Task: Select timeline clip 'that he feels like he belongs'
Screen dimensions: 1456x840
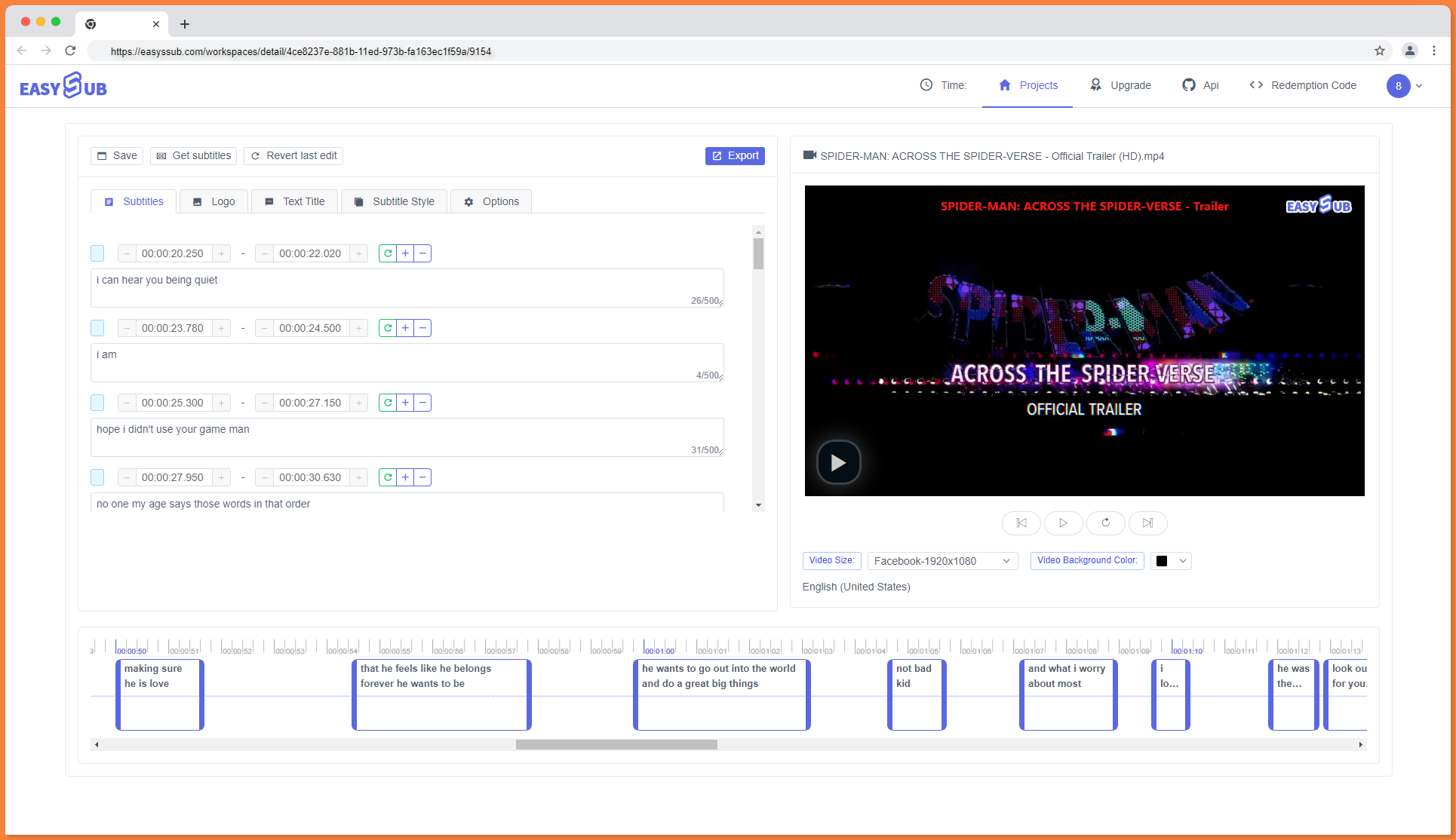Action: [441, 694]
